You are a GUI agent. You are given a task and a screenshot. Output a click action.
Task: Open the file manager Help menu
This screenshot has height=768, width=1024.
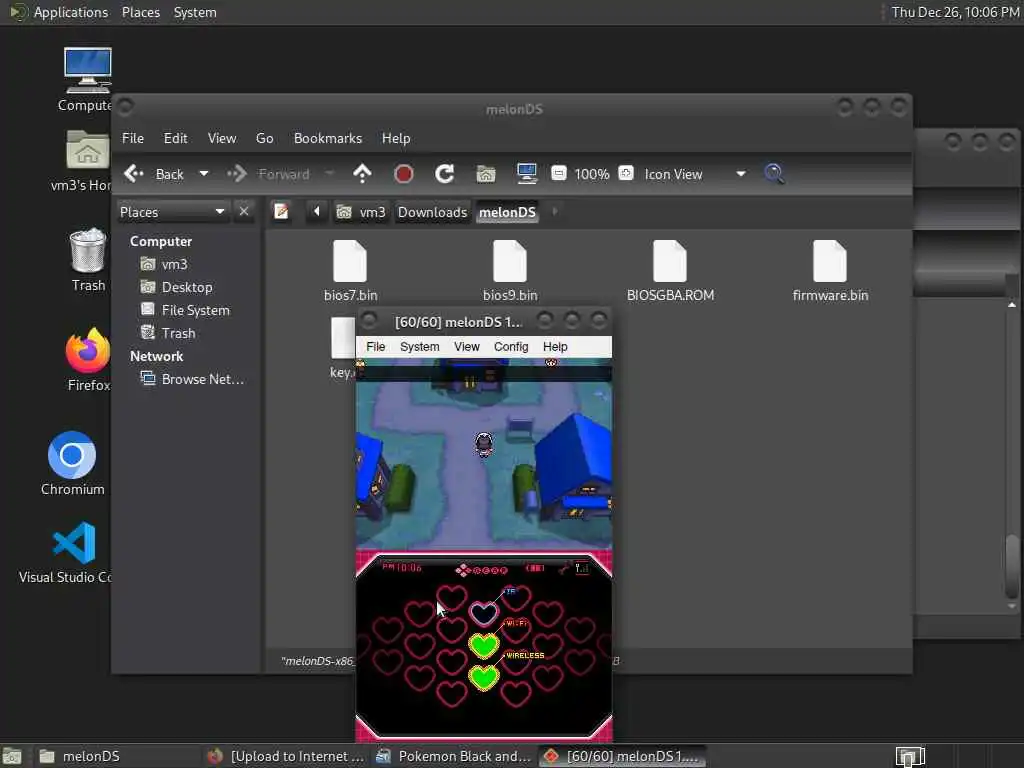[x=396, y=138]
